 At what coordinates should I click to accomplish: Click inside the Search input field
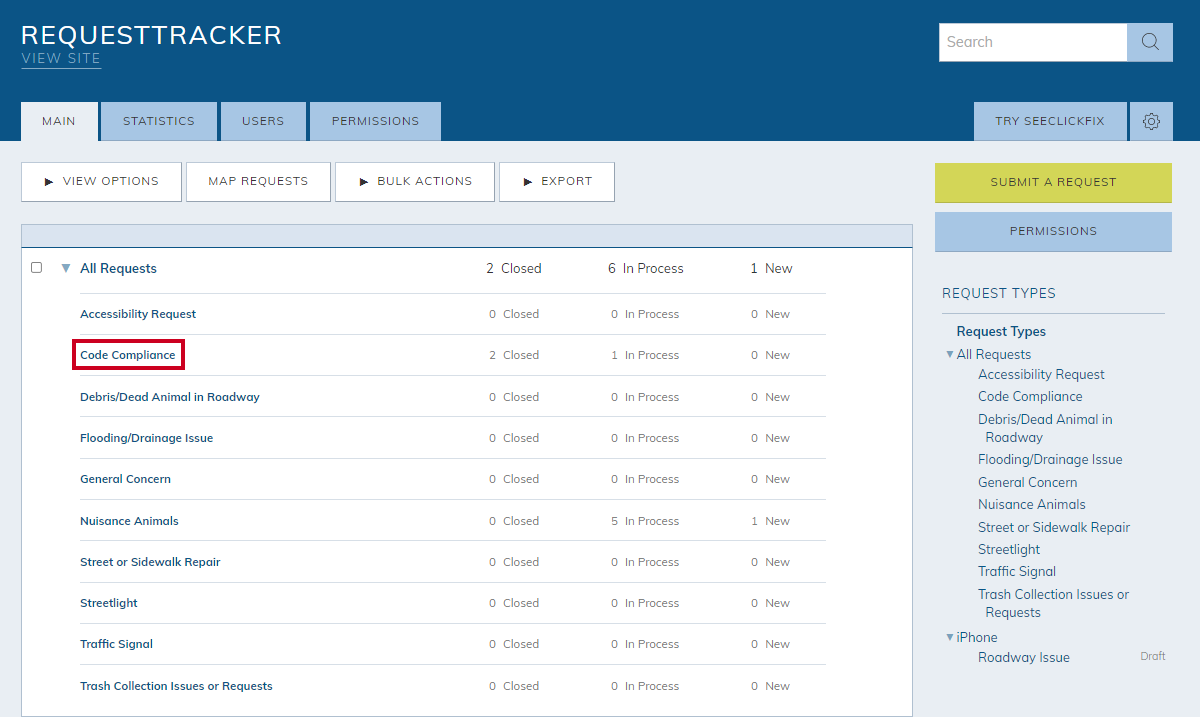click(1033, 42)
